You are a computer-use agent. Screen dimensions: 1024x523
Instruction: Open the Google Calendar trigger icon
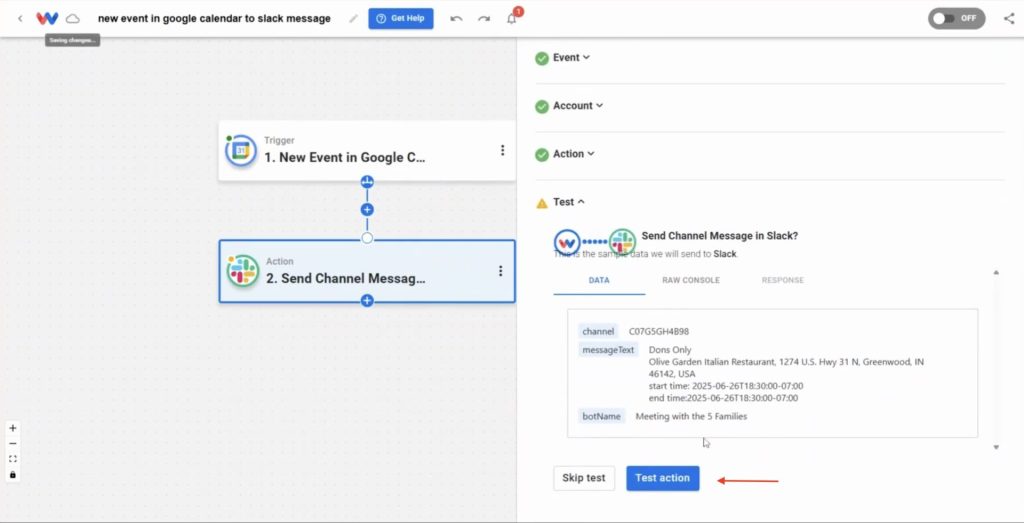coord(241,151)
